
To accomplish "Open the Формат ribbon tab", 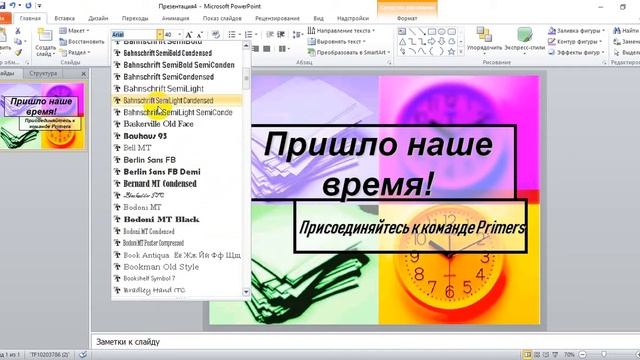I will tap(407, 18).
